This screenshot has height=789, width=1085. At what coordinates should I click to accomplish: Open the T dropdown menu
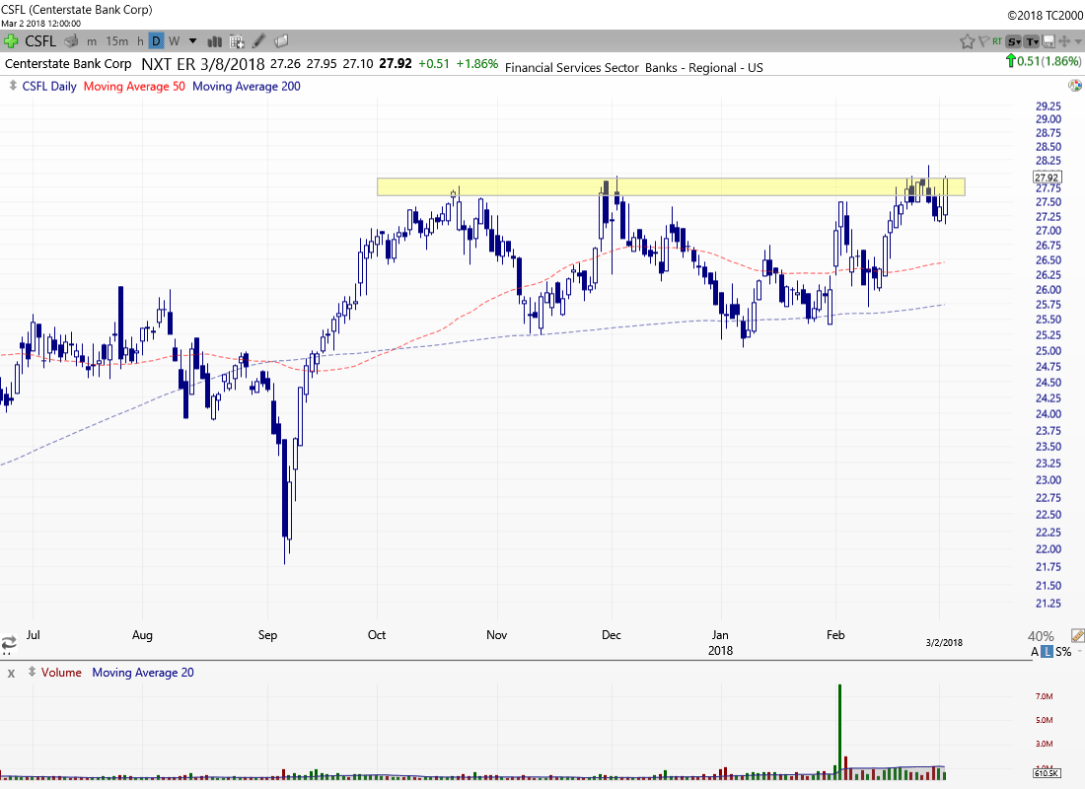[1031, 41]
